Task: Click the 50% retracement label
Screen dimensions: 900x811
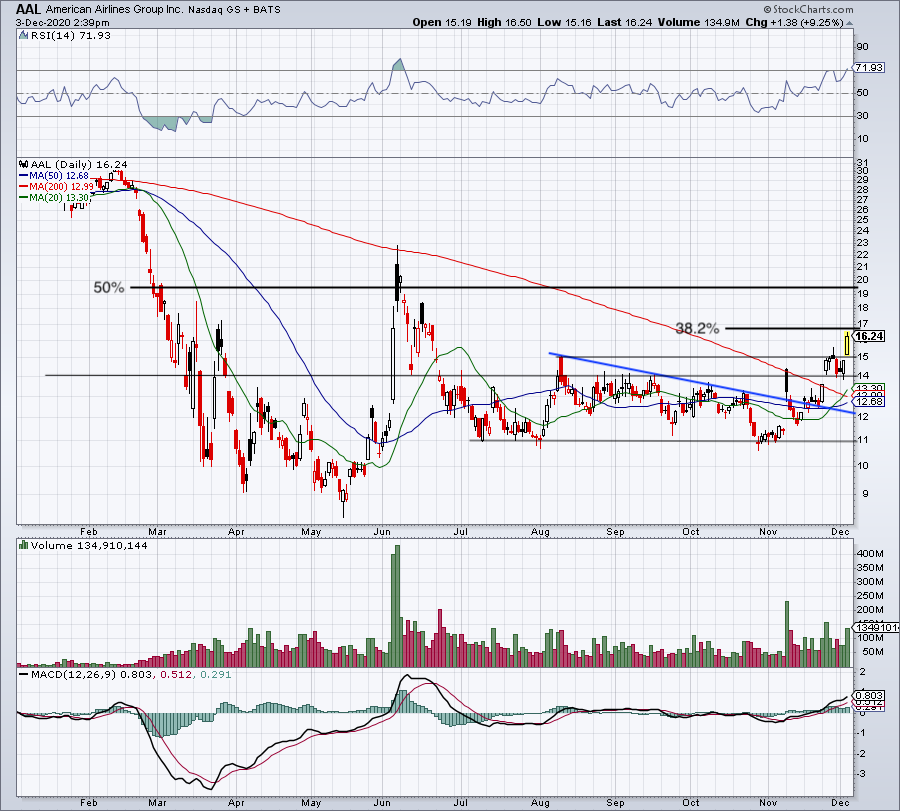Action: [x=109, y=287]
